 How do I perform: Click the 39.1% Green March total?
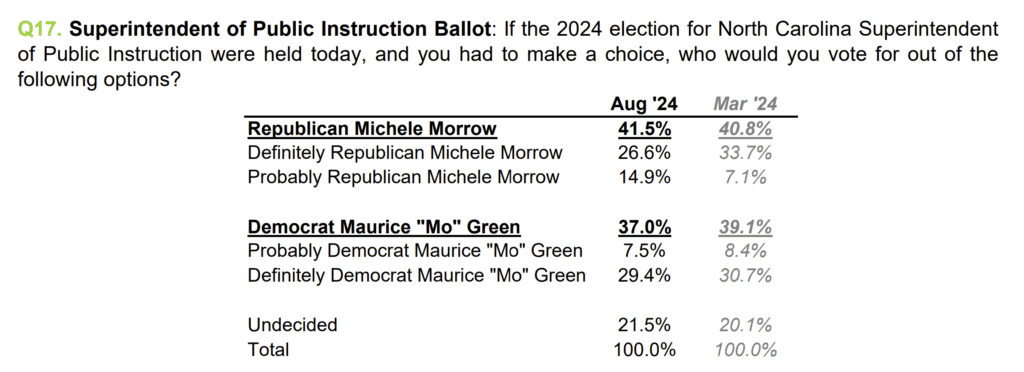[745, 227]
